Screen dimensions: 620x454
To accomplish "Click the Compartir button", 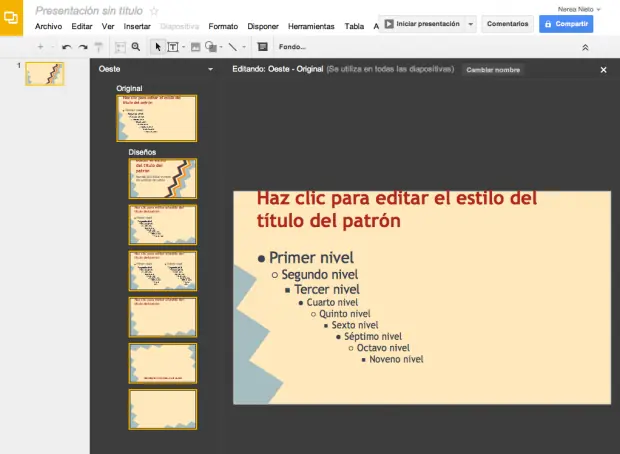I will tap(566, 23).
